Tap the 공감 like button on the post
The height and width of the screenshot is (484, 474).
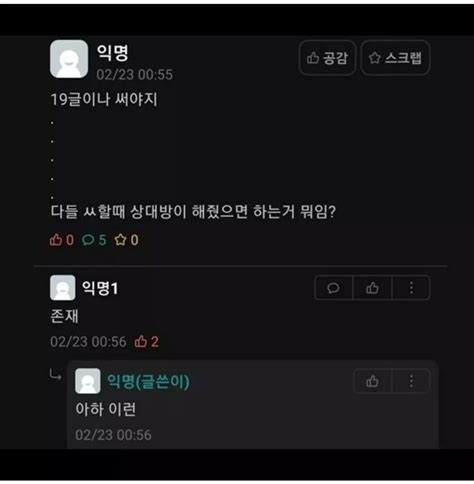point(327,58)
